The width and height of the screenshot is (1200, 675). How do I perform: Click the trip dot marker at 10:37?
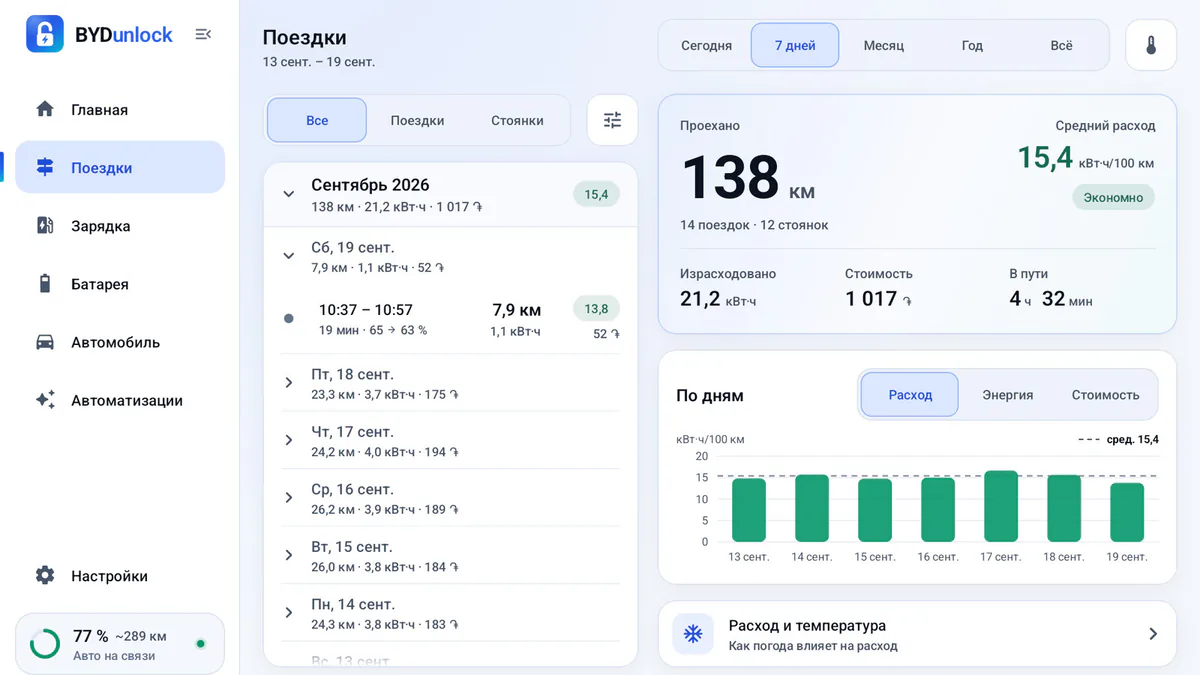(289, 318)
